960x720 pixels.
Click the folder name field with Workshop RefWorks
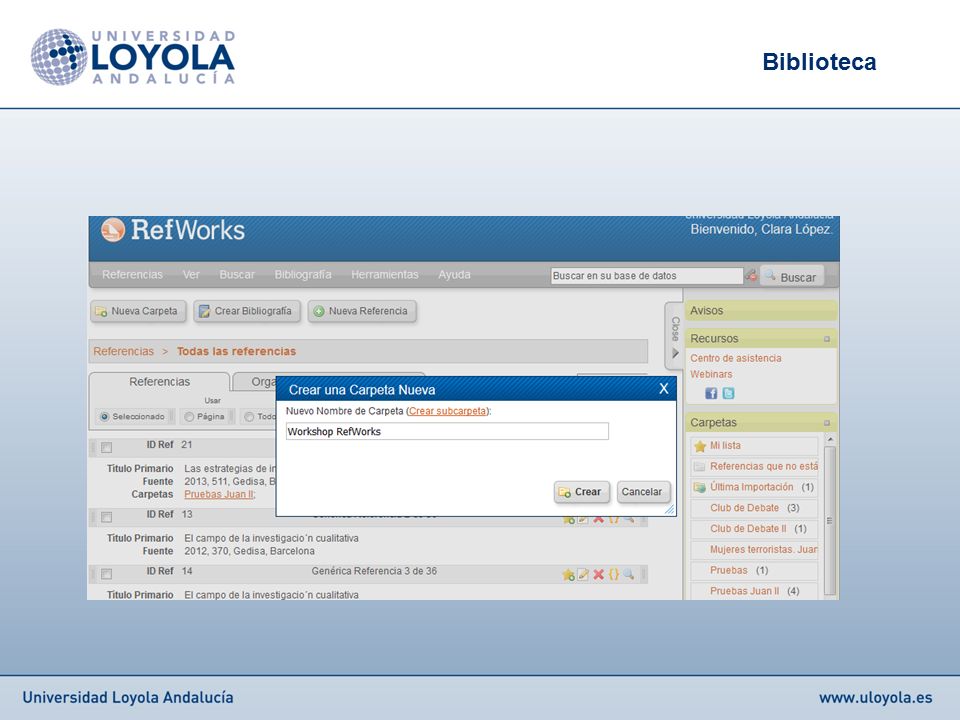click(447, 432)
